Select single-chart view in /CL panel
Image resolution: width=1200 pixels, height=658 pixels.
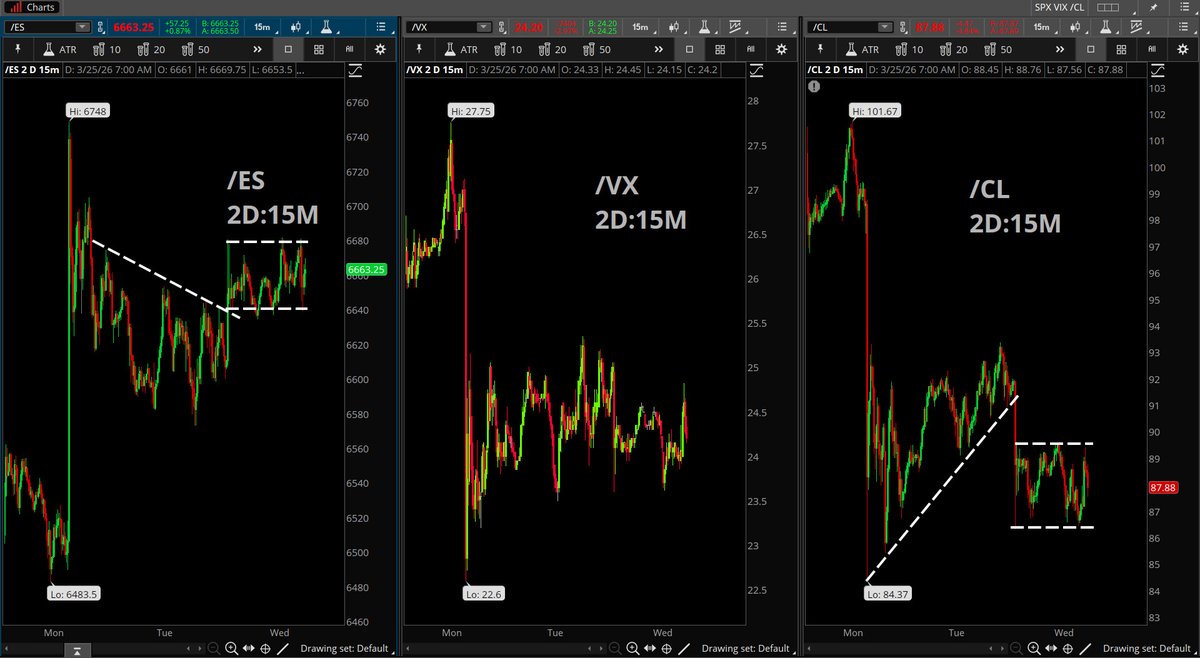(x=1090, y=49)
